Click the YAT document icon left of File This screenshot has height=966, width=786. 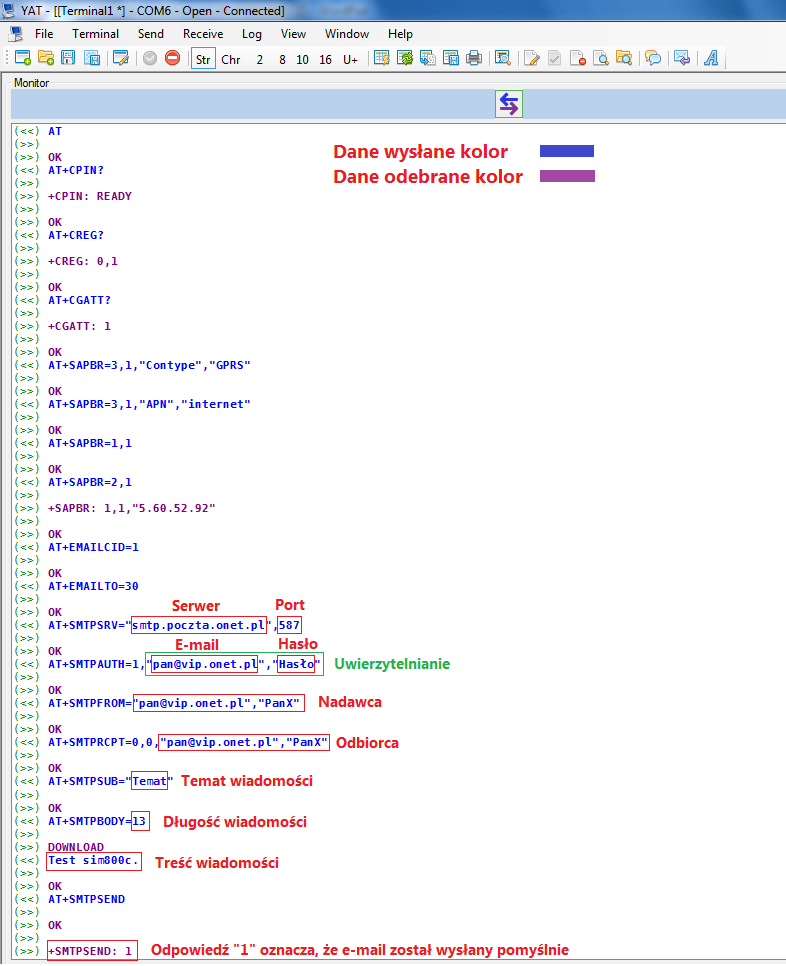pyautogui.click(x=16, y=34)
